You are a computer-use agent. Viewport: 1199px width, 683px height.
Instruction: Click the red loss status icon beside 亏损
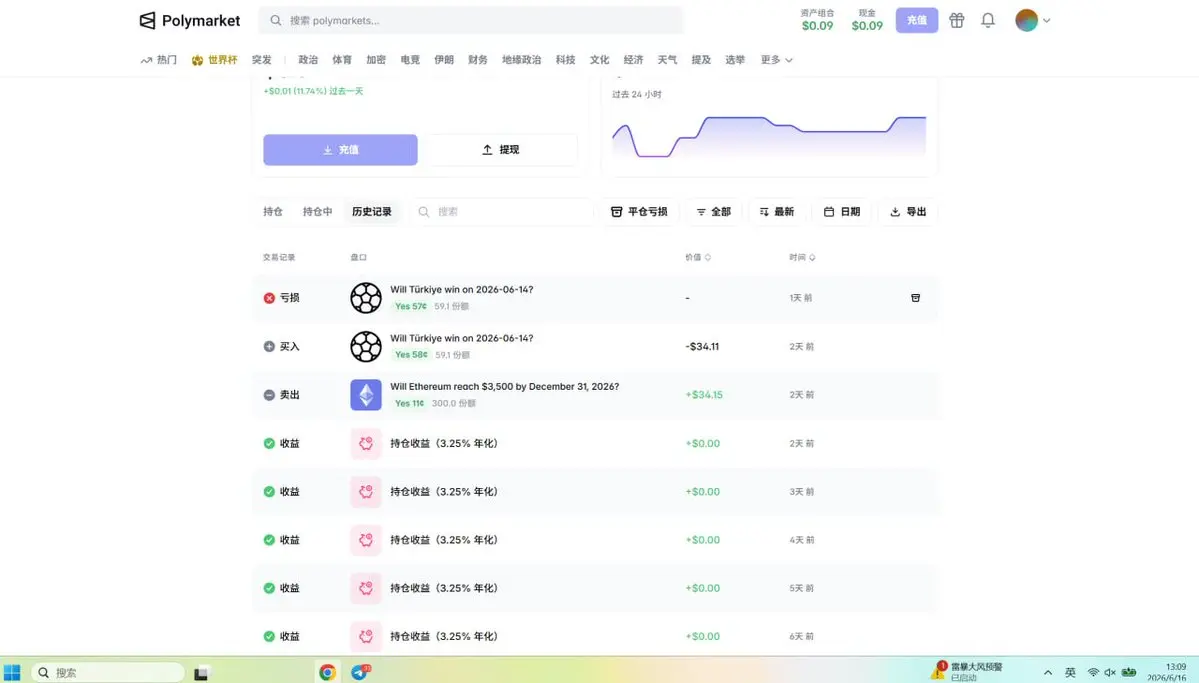(269, 298)
